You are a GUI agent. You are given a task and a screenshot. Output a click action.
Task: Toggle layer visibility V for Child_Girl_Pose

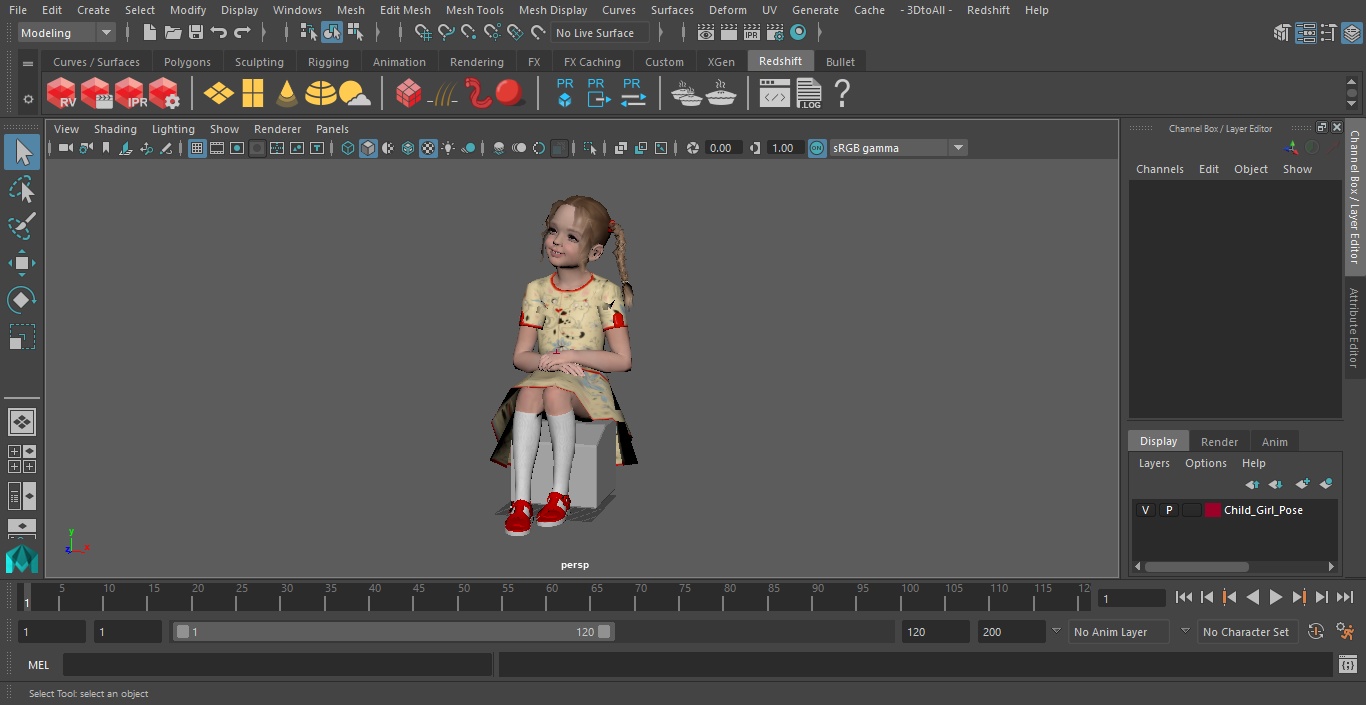coord(1145,510)
